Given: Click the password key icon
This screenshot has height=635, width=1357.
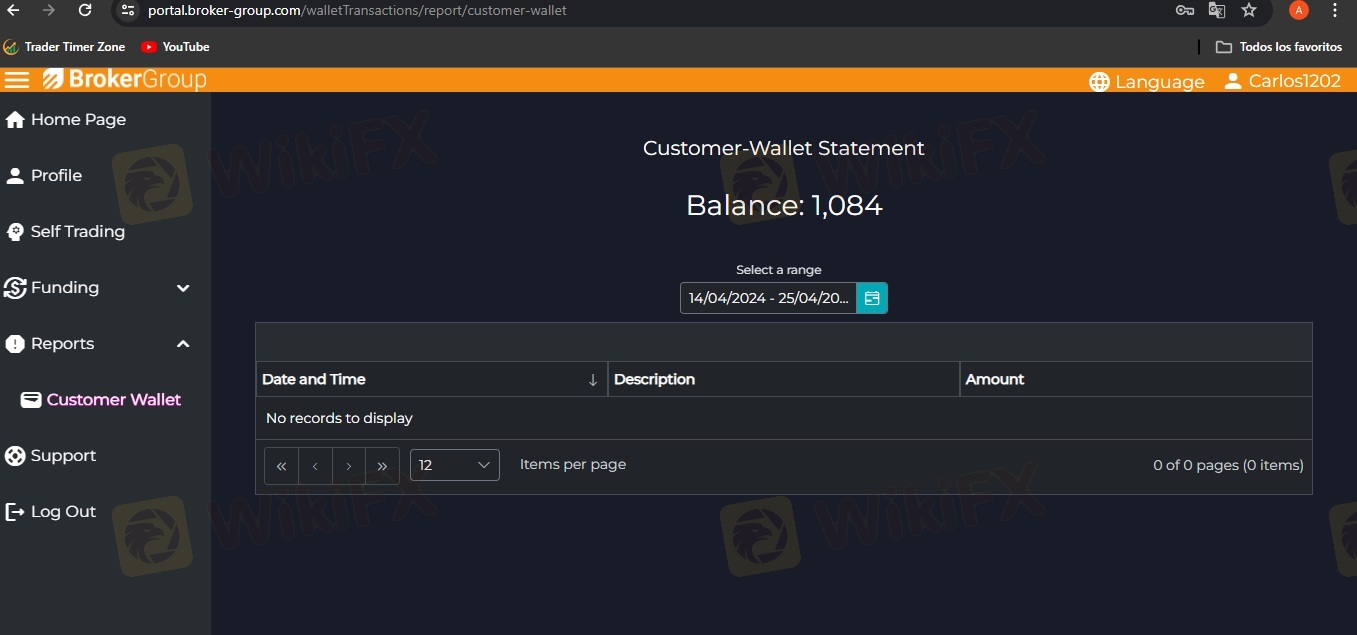Looking at the screenshot, I should click(x=1185, y=11).
